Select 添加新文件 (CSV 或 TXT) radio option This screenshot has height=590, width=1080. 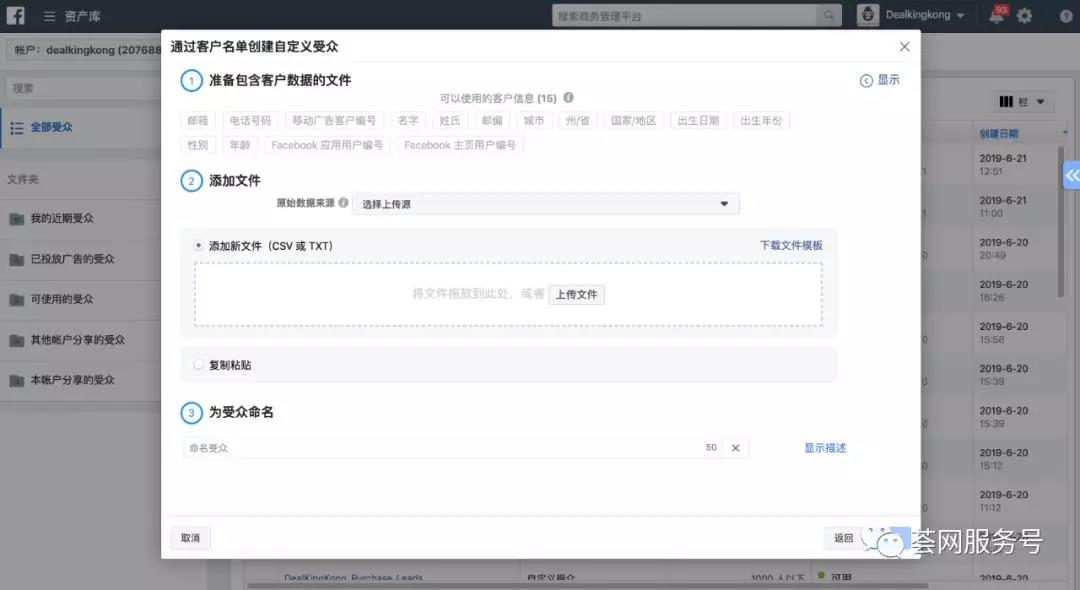pos(198,245)
